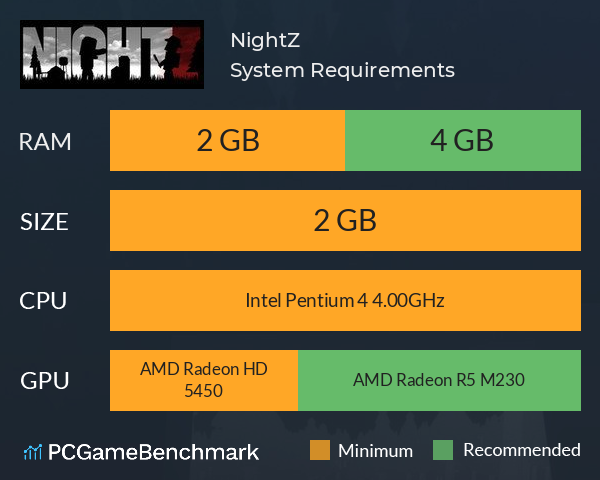Select the 2 GB minimum RAM bar
Image resolution: width=600 pixels, height=480 pixels.
[x=227, y=140]
